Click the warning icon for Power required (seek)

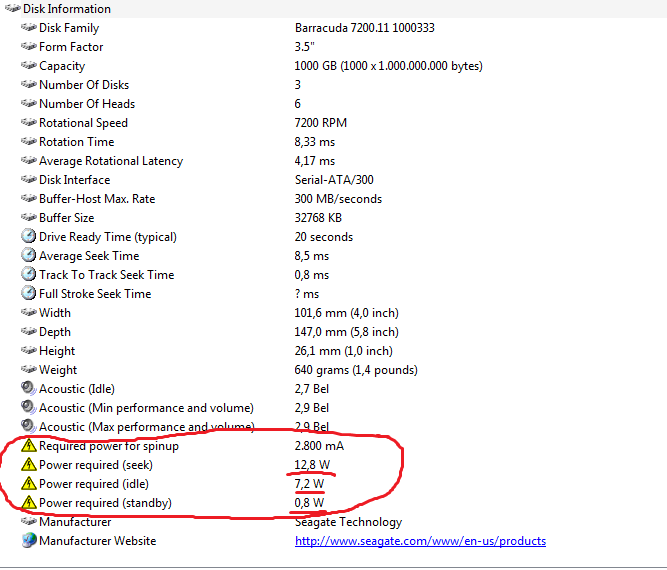point(29,465)
